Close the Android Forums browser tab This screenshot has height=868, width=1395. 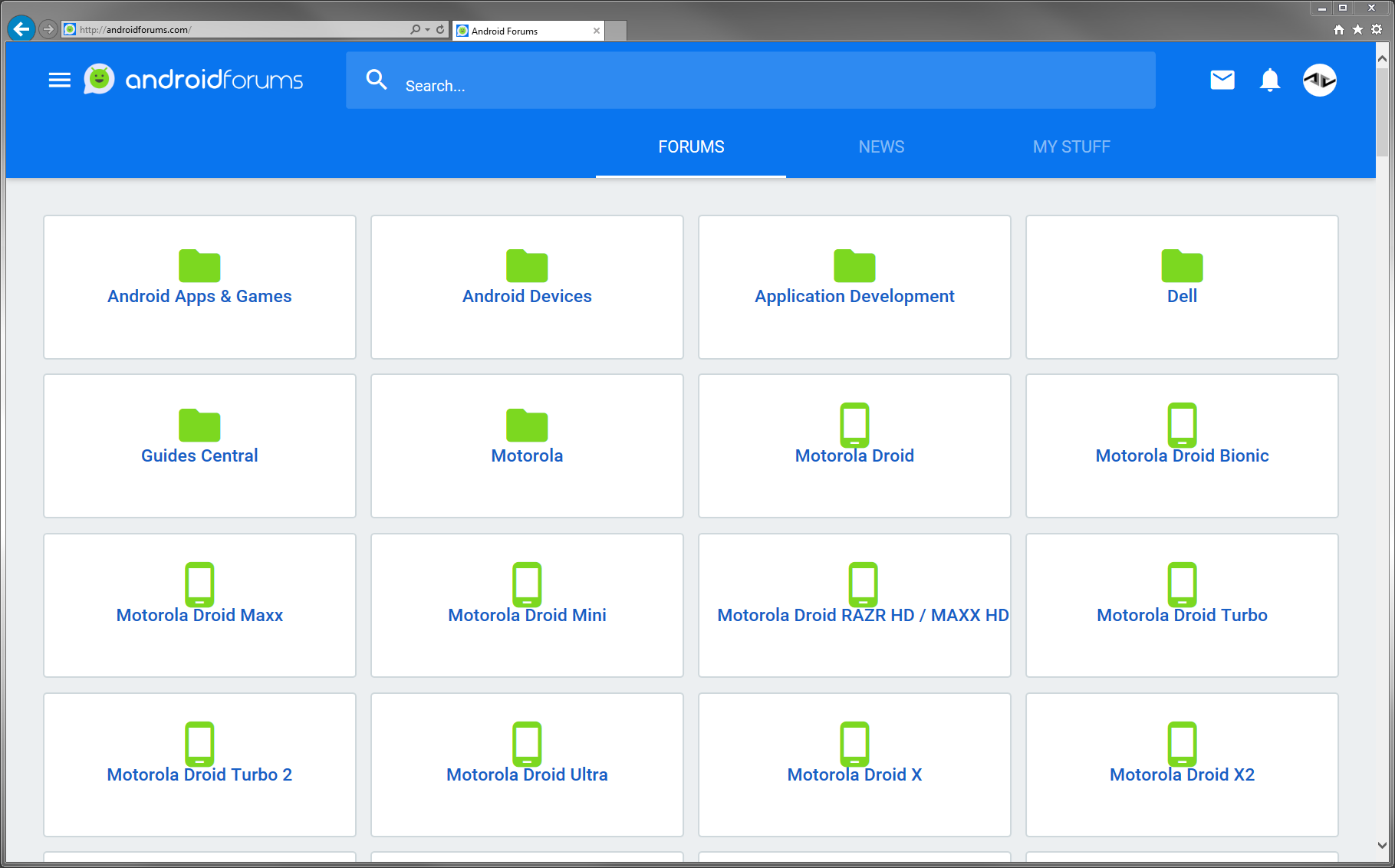(597, 31)
